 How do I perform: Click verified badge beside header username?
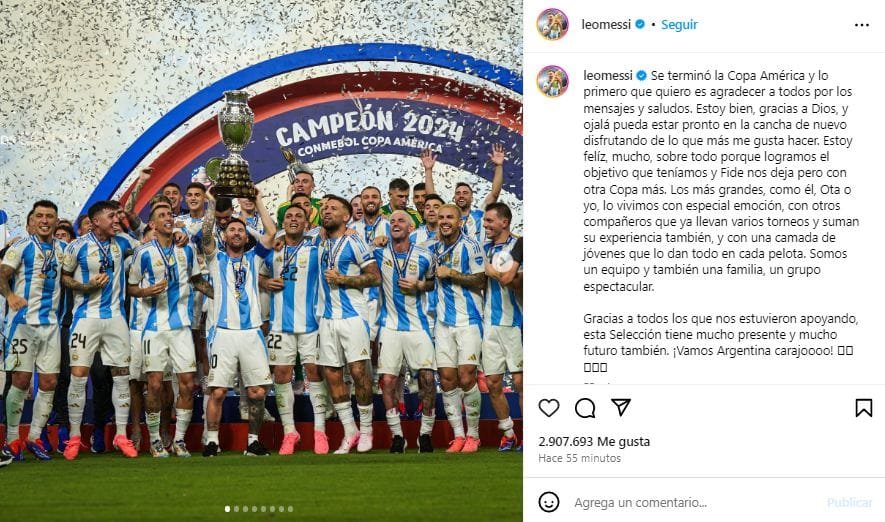(640, 24)
